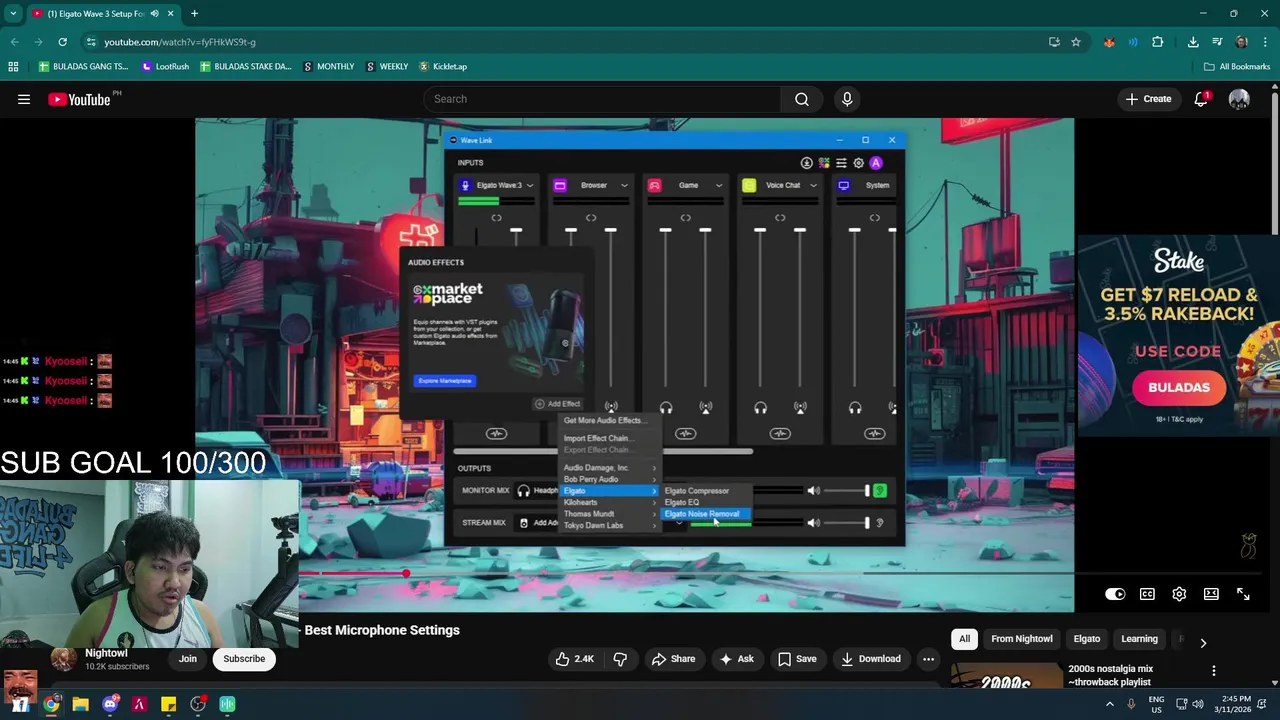Bookmark this tab with the star
This screenshot has height=720, width=1280.
1076,42
